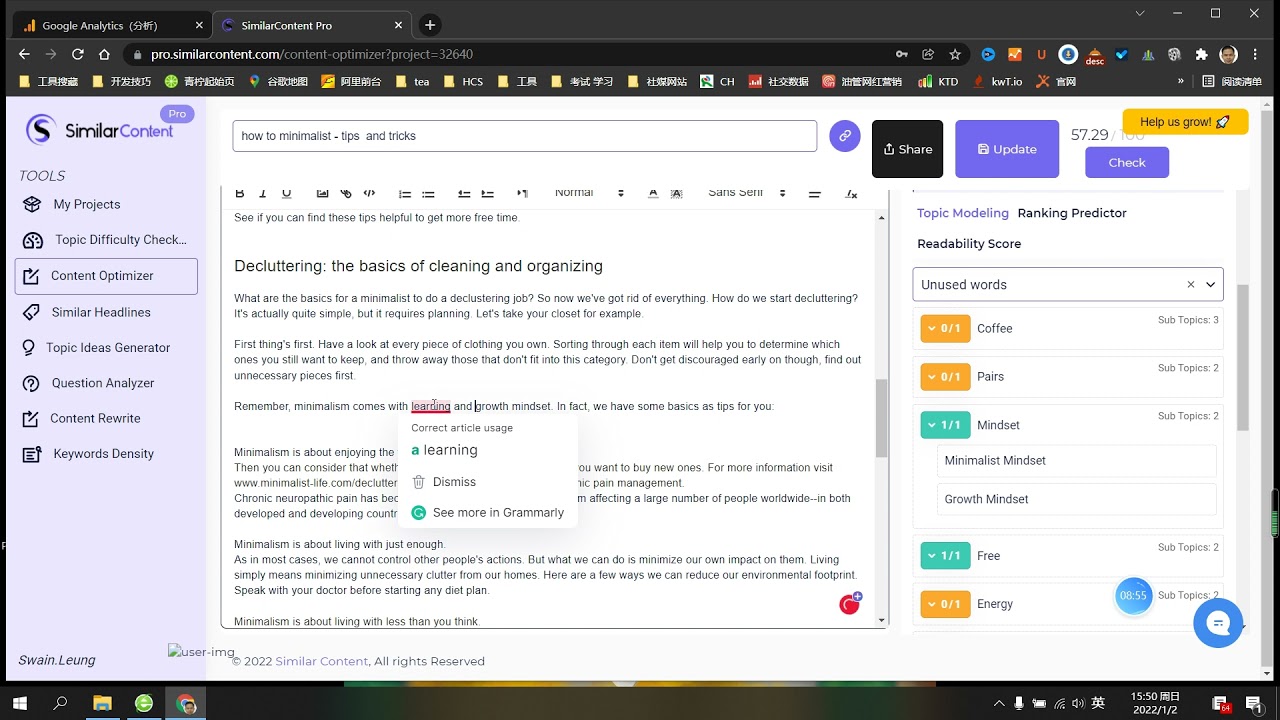Insert link using the editor toolbar icon

pyautogui.click(x=346, y=193)
